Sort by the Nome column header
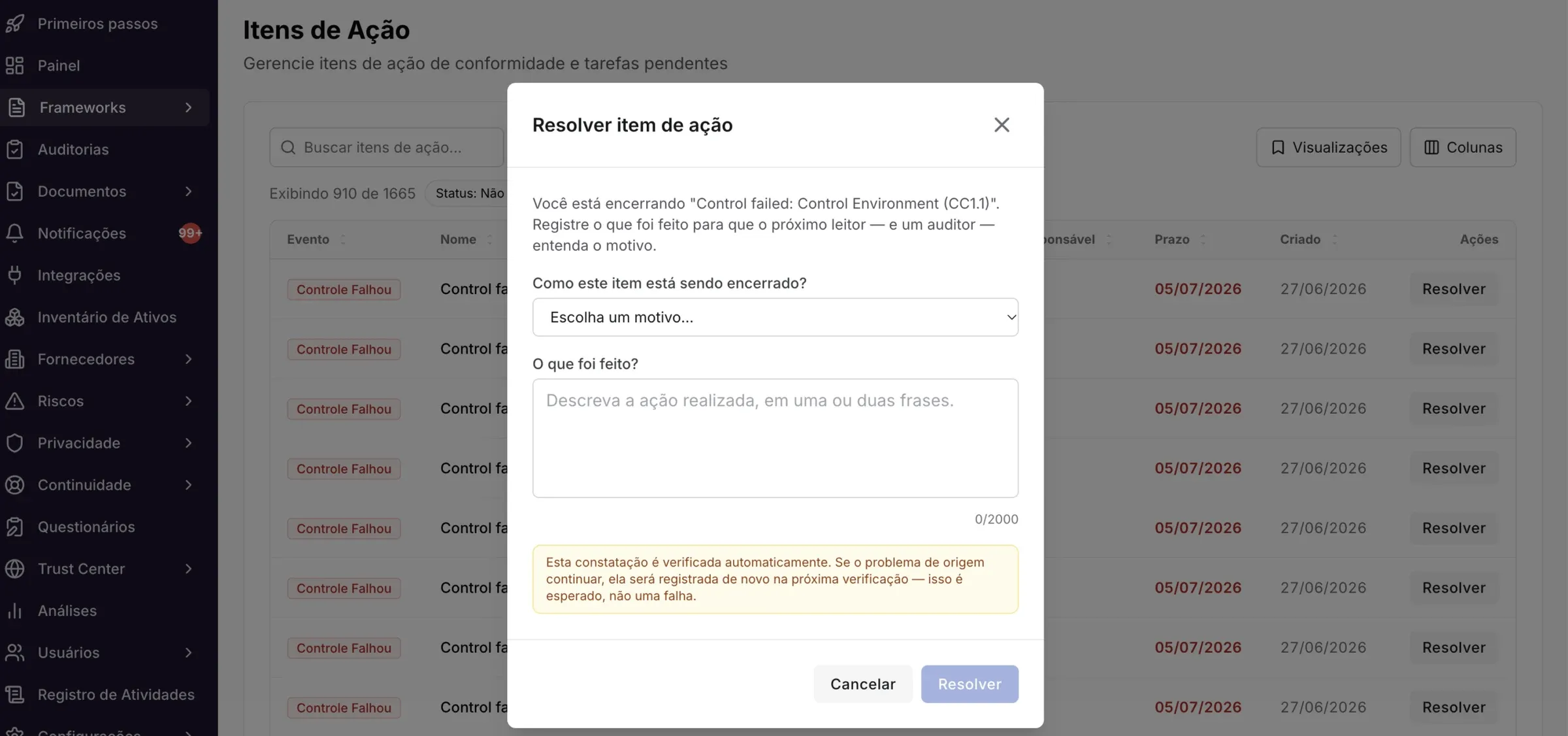This screenshot has width=1568, height=736. [x=466, y=239]
